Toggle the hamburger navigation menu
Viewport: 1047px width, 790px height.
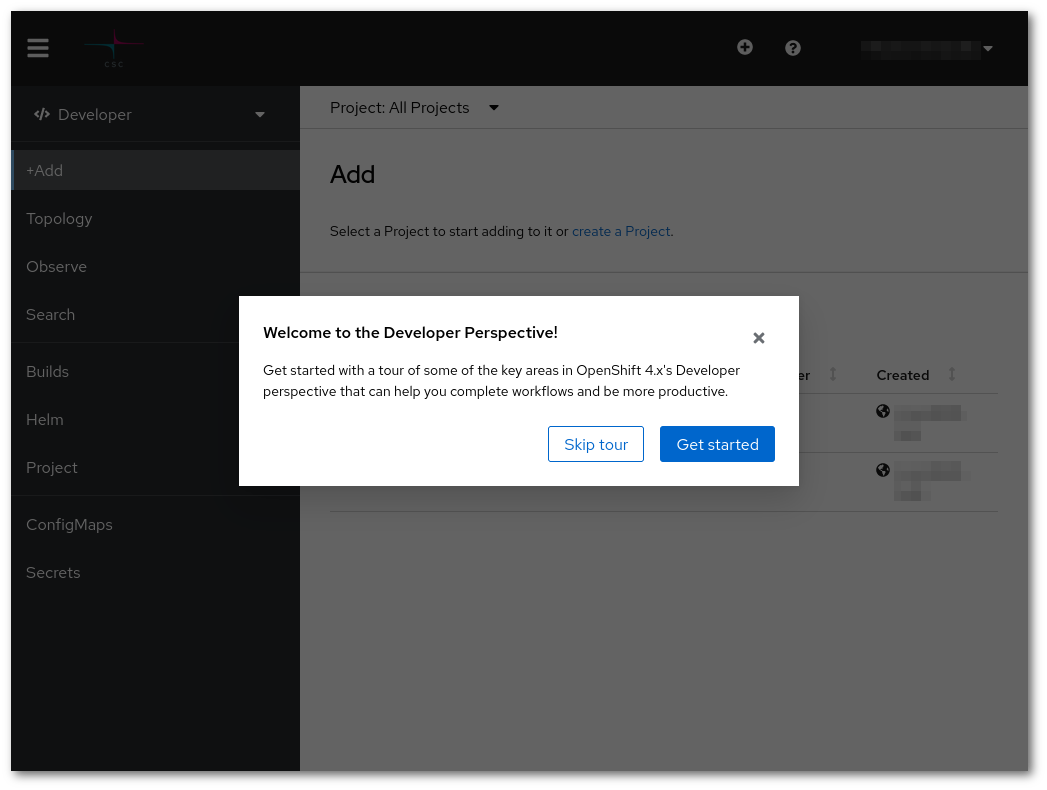click(x=38, y=48)
